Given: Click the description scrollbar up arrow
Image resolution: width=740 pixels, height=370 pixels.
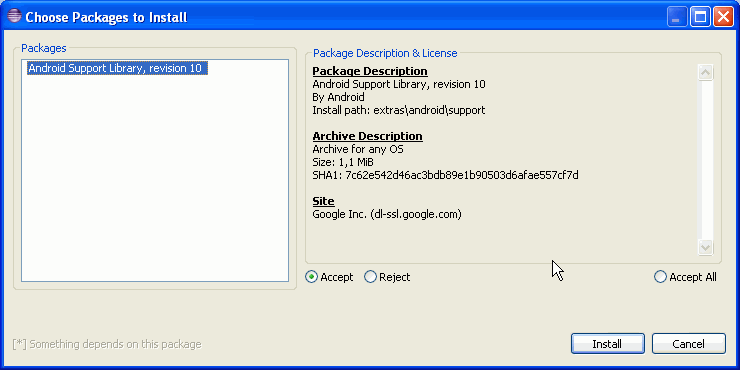Looking at the screenshot, I should point(706,73).
